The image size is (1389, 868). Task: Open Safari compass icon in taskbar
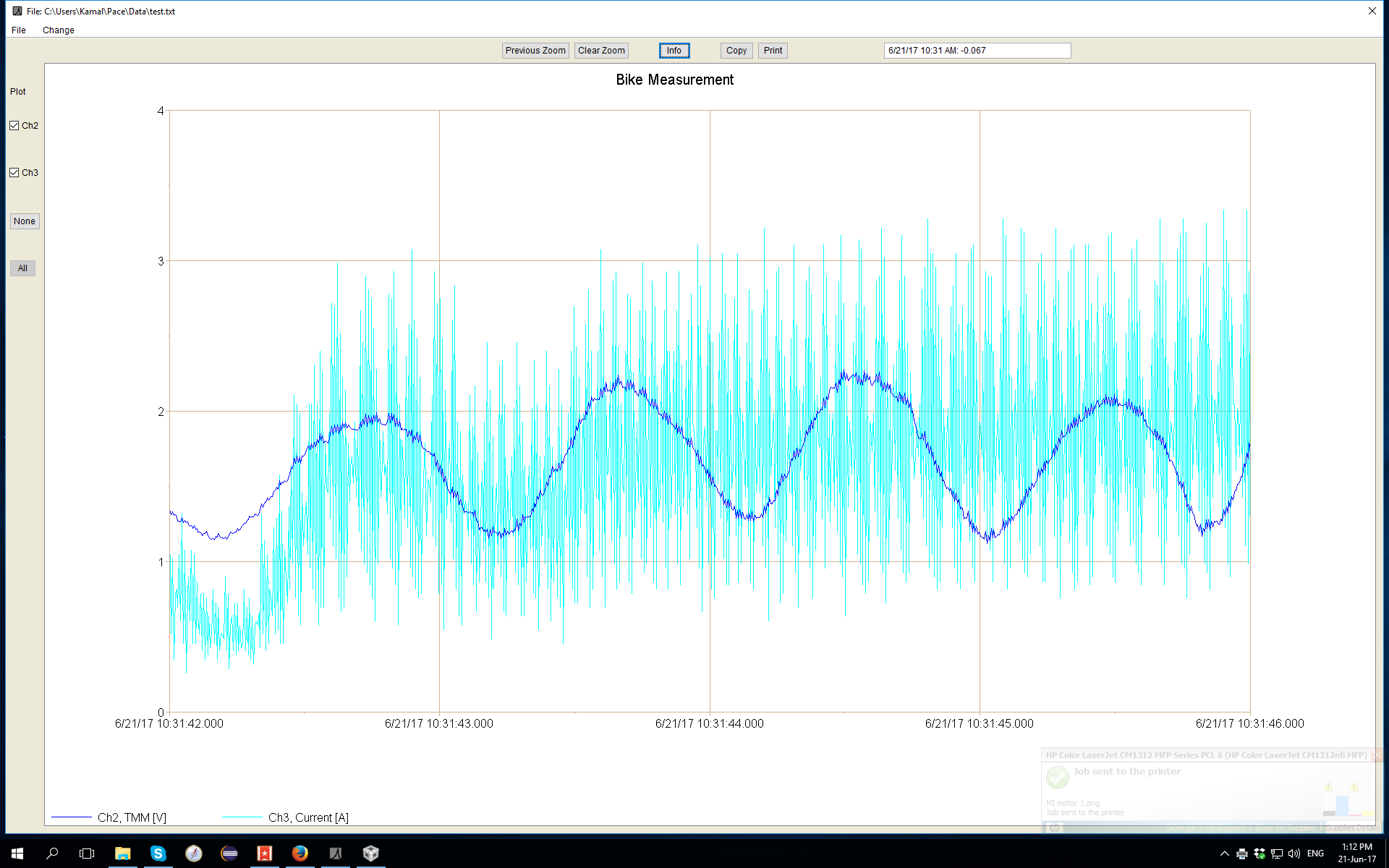pyautogui.click(x=193, y=854)
